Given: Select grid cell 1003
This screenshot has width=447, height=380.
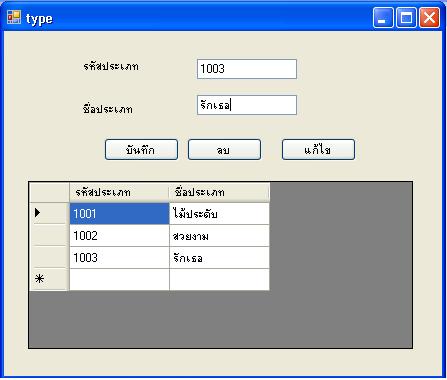Looking at the screenshot, I should pos(119,258).
